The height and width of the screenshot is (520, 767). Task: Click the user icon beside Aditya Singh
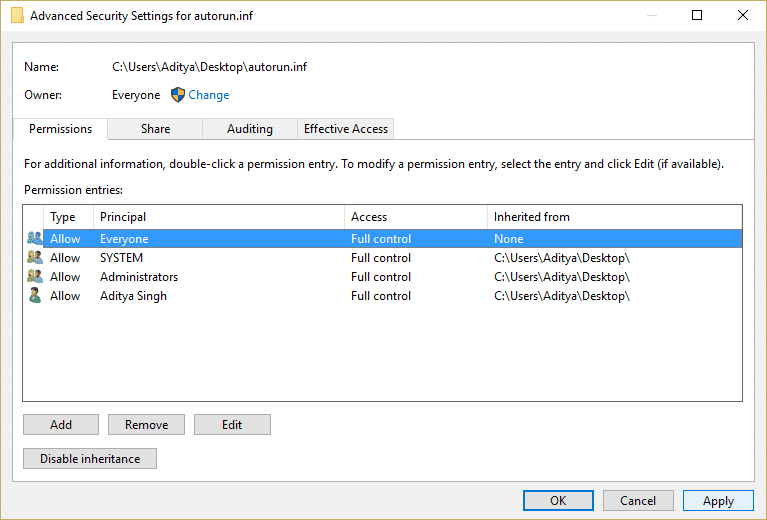click(x=35, y=296)
